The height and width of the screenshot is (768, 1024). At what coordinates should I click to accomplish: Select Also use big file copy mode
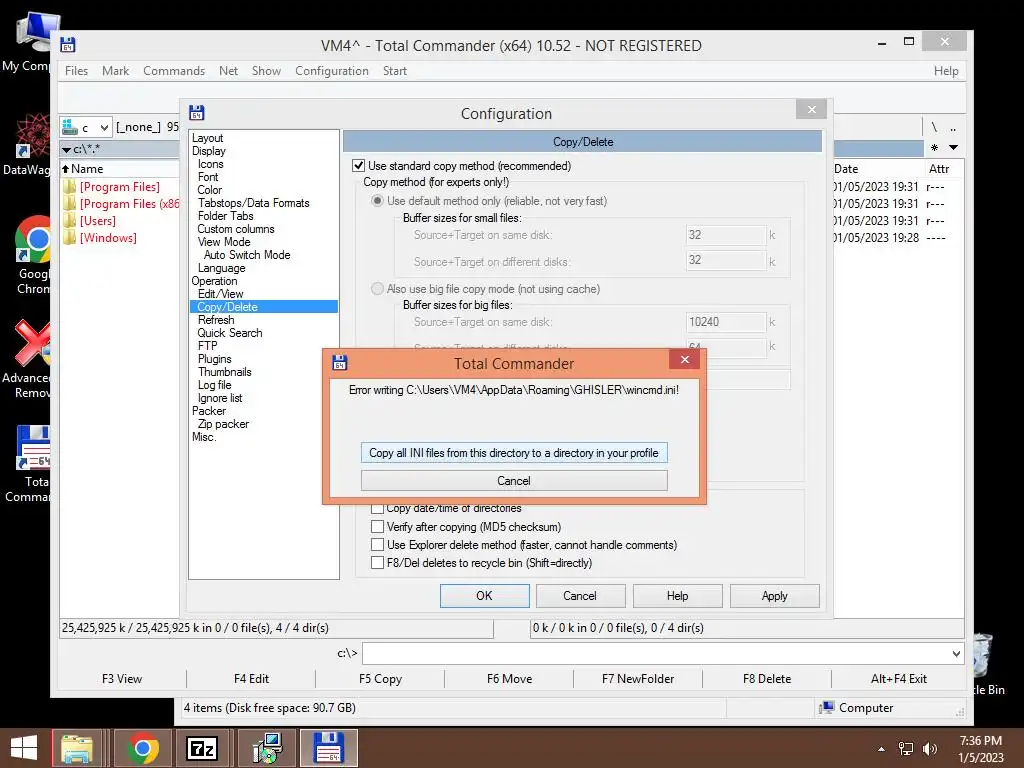(377, 289)
